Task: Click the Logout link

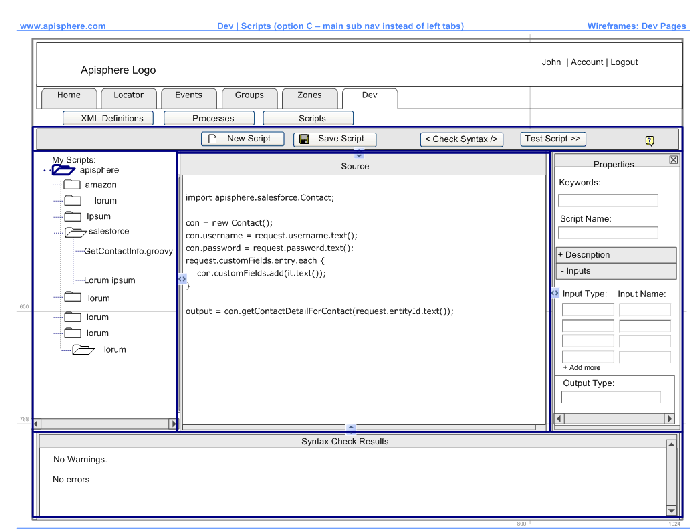Action: (624, 62)
